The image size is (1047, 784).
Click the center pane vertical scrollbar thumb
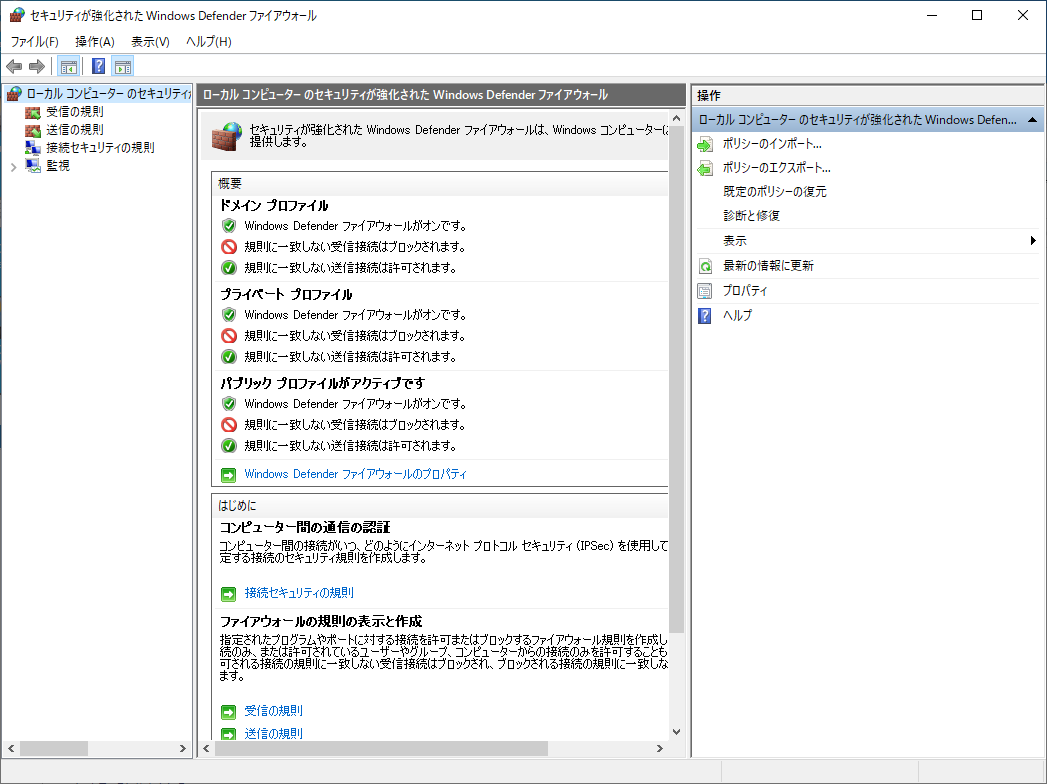[x=676, y=379]
